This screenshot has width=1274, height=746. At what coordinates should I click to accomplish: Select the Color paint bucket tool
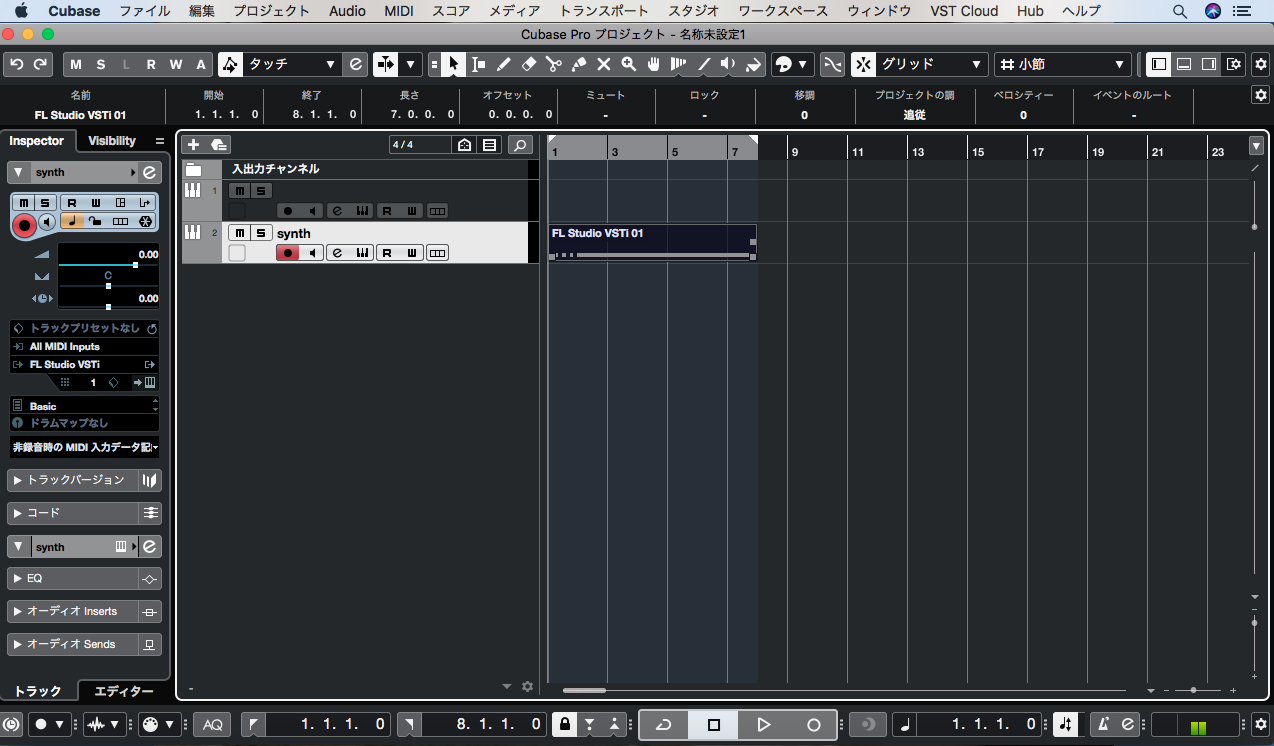[754, 64]
